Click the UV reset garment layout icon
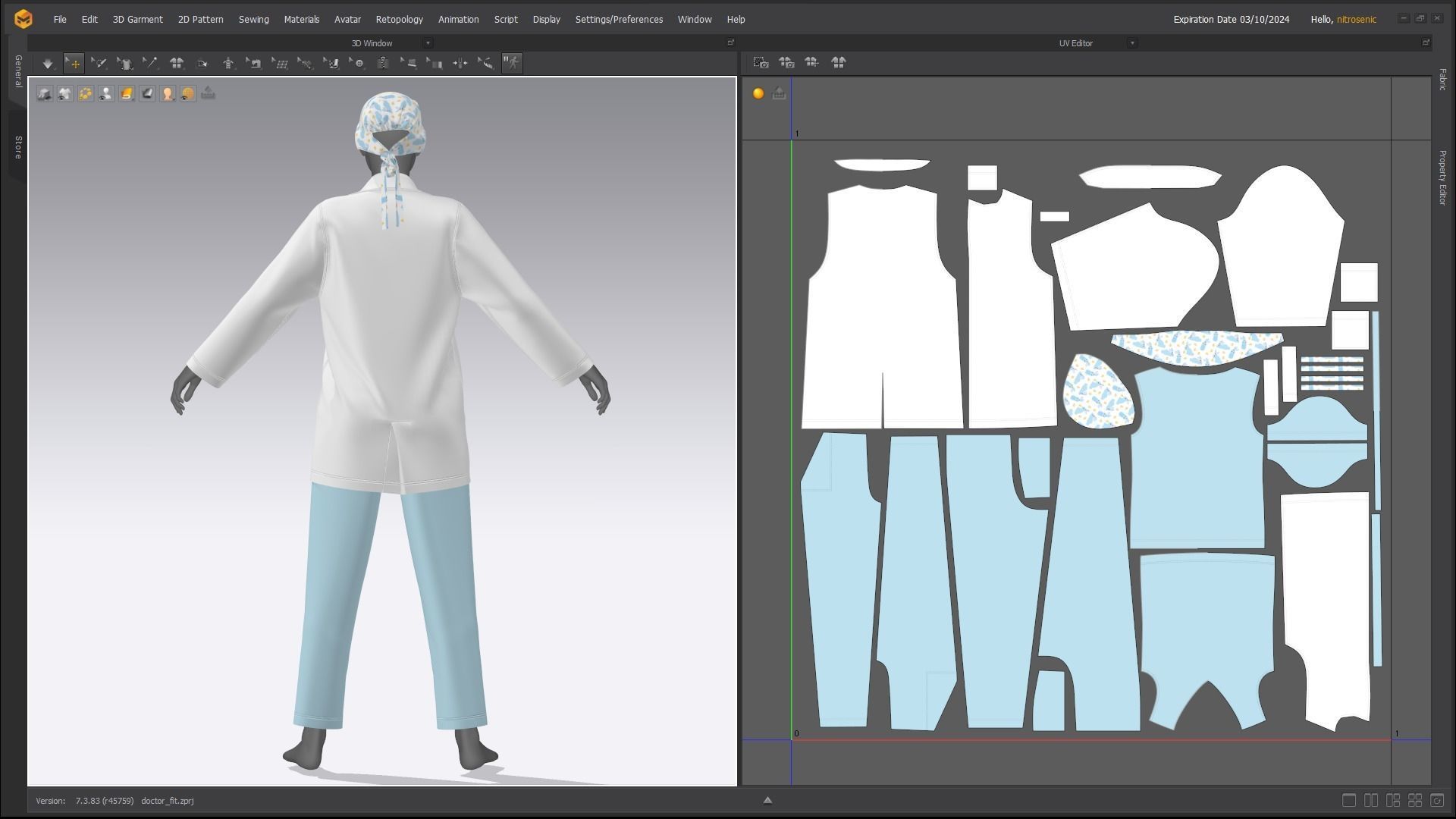 tap(838, 63)
